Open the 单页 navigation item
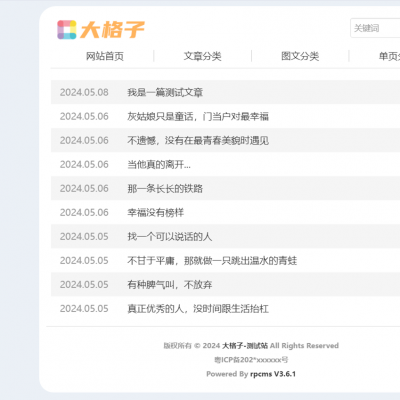 (x=389, y=56)
